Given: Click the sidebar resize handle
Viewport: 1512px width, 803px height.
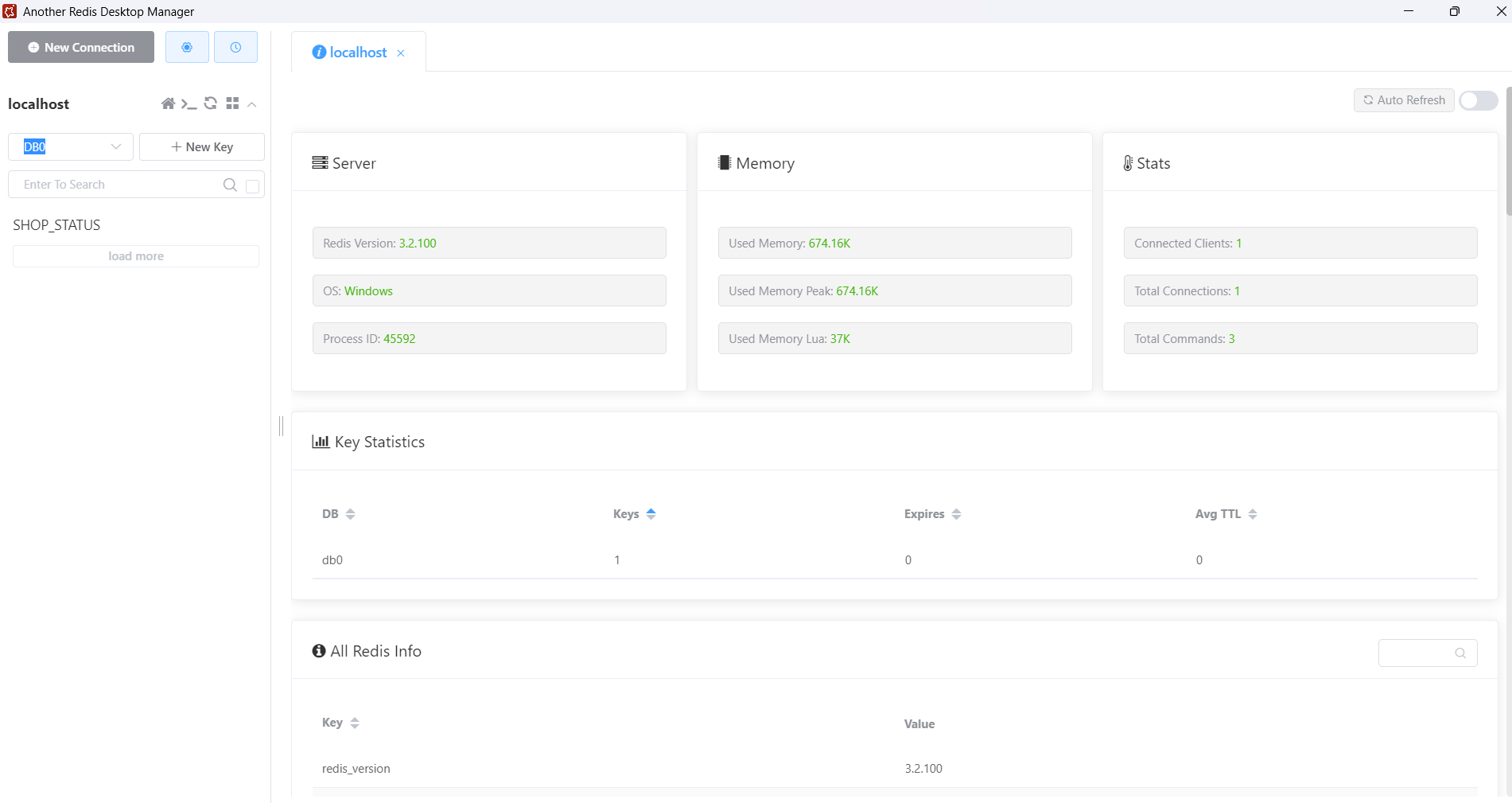Looking at the screenshot, I should tap(281, 427).
